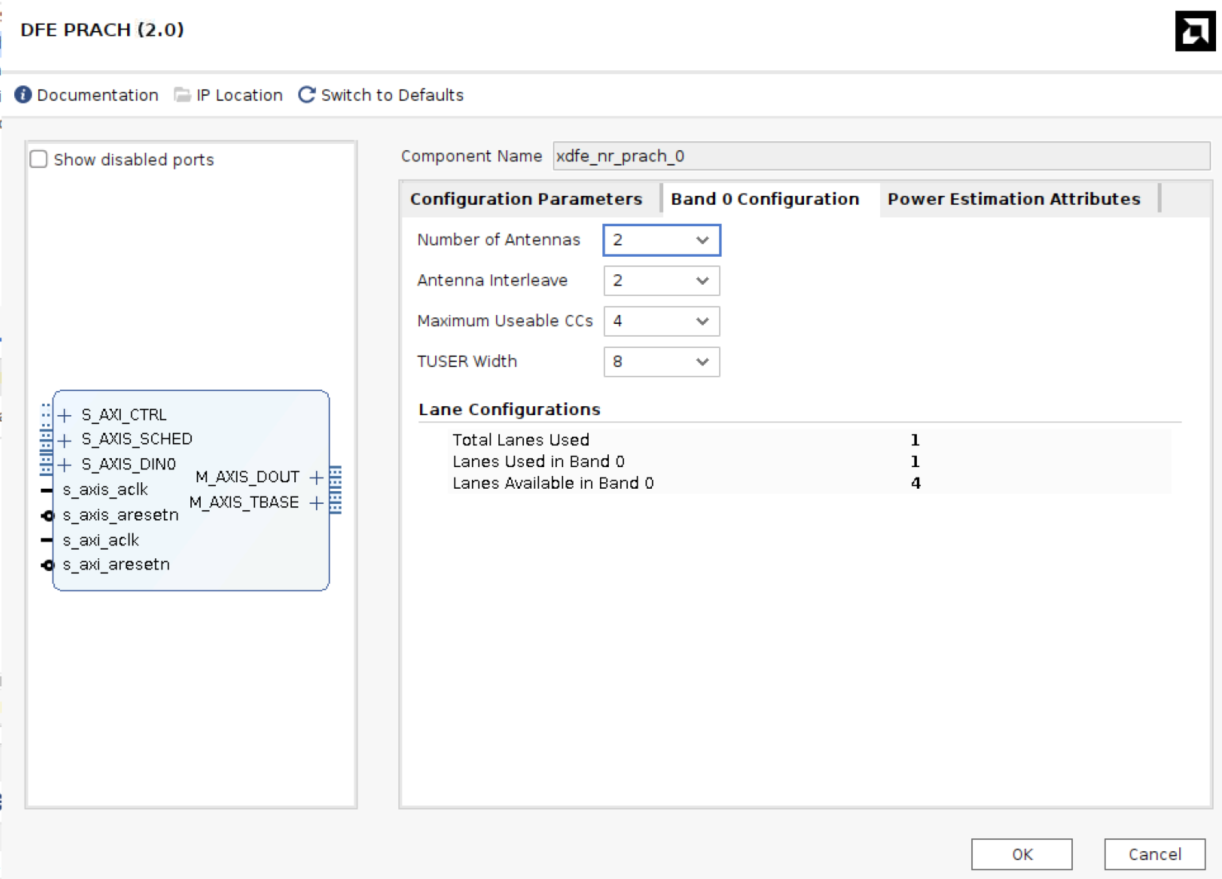Expand the S_AXI_CTRL port plus icon
1222x879 pixels.
(65, 415)
